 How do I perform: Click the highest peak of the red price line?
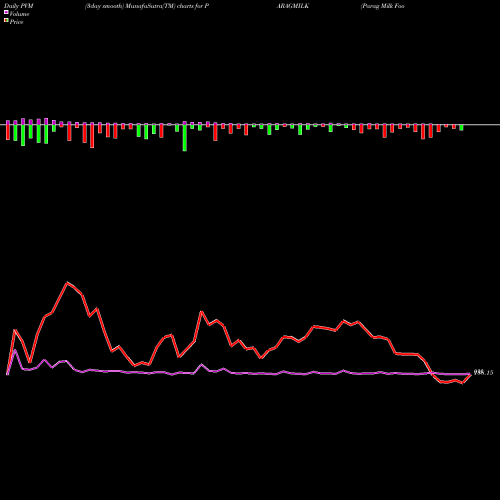(67, 283)
